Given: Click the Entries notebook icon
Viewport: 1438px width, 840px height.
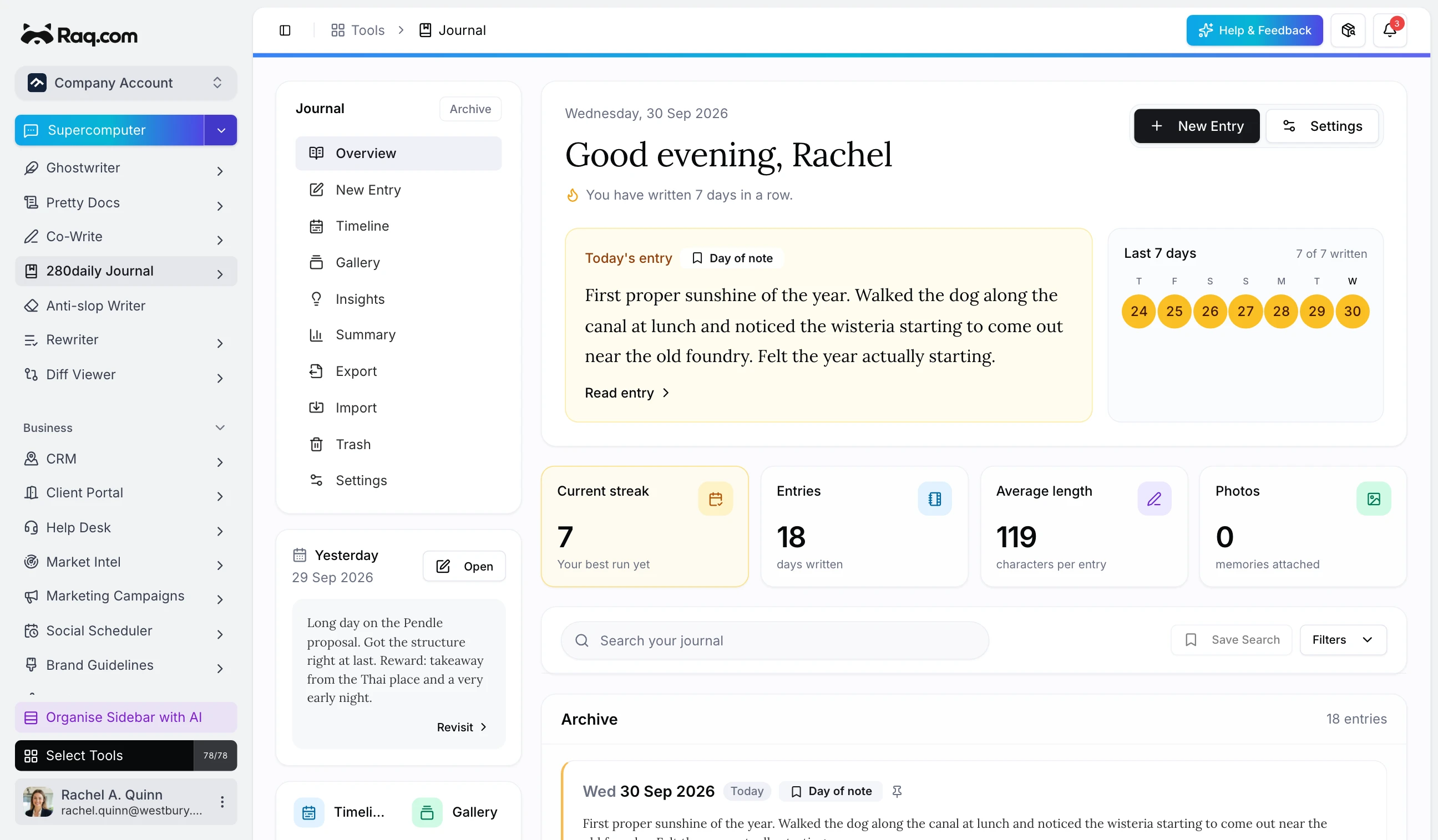Looking at the screenshot, I should point(935,499).
